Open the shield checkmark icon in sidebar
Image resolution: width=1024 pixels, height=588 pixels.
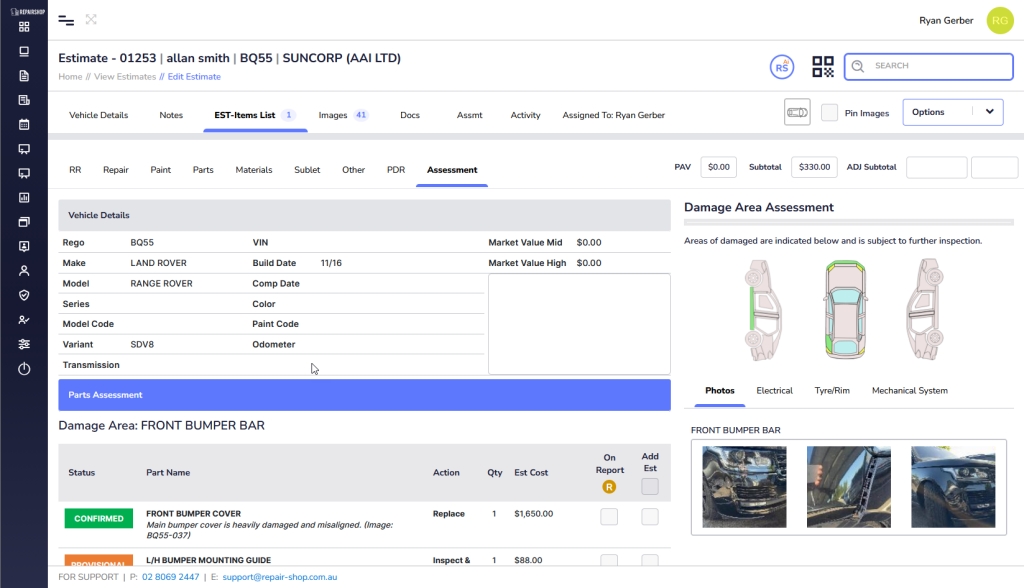pyautogui.click(x=24, y=295)
